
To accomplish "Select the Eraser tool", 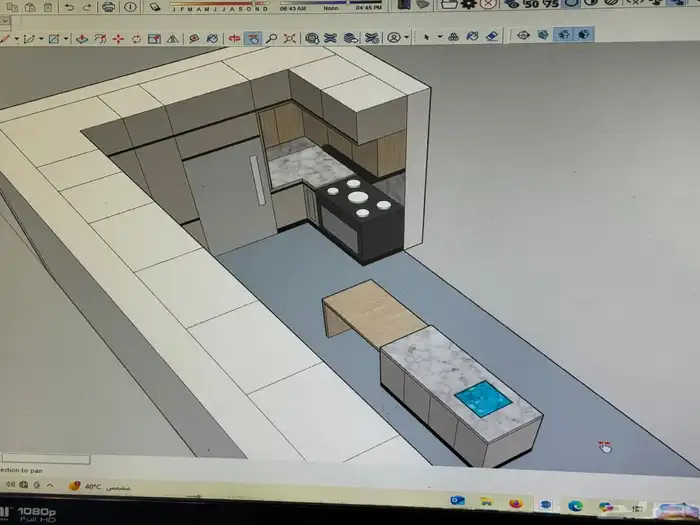I will coord(492,36).
